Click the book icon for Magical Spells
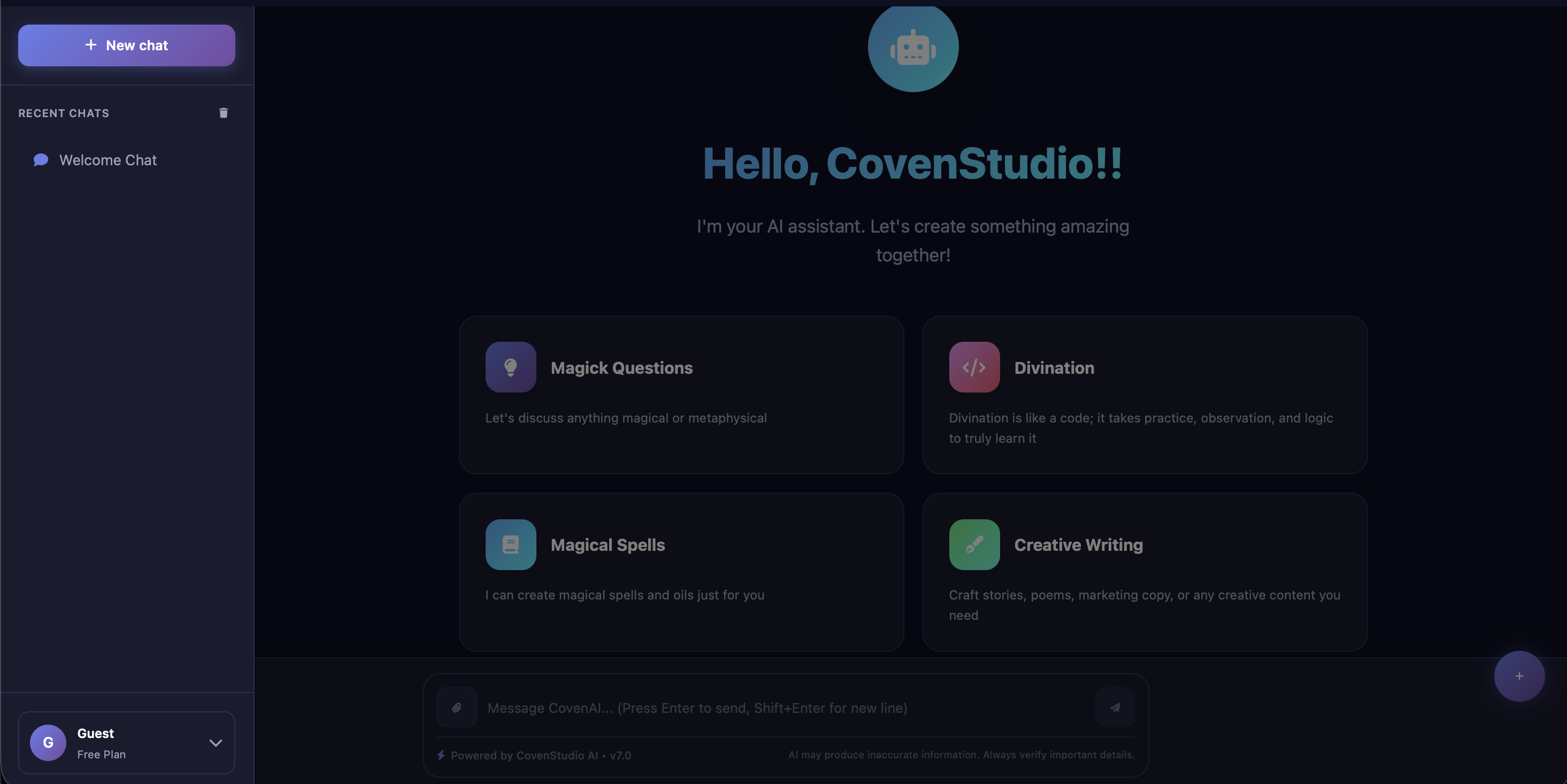This screenshot has width=1567, height=784. click(x=510, y=544)
